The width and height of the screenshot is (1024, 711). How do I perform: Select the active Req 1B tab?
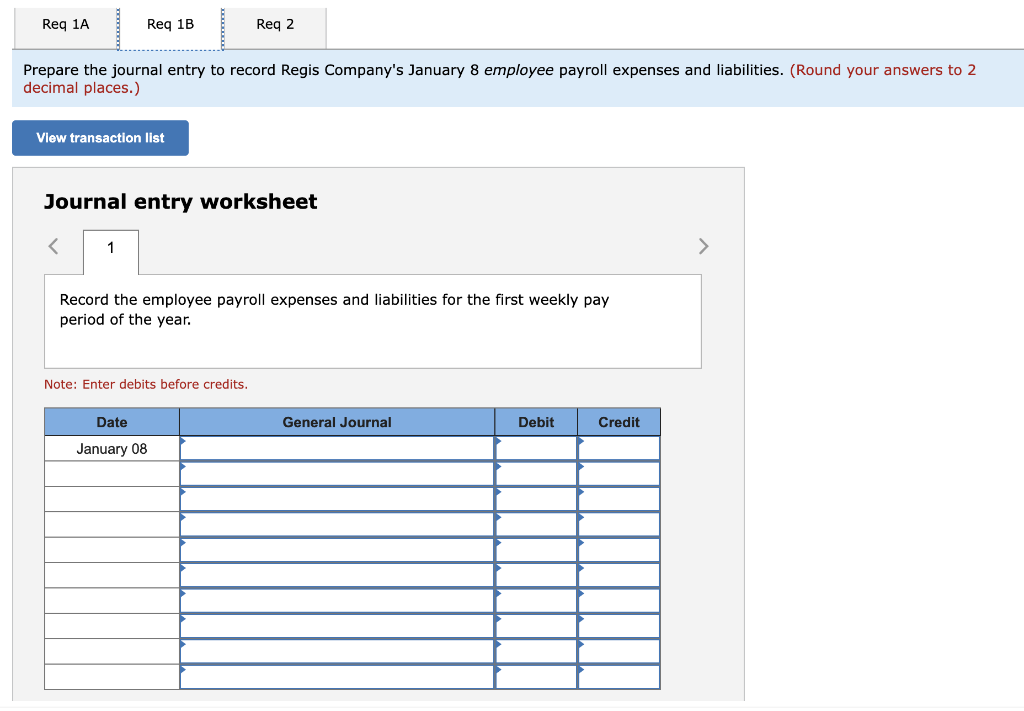click(x=170, y=25)
